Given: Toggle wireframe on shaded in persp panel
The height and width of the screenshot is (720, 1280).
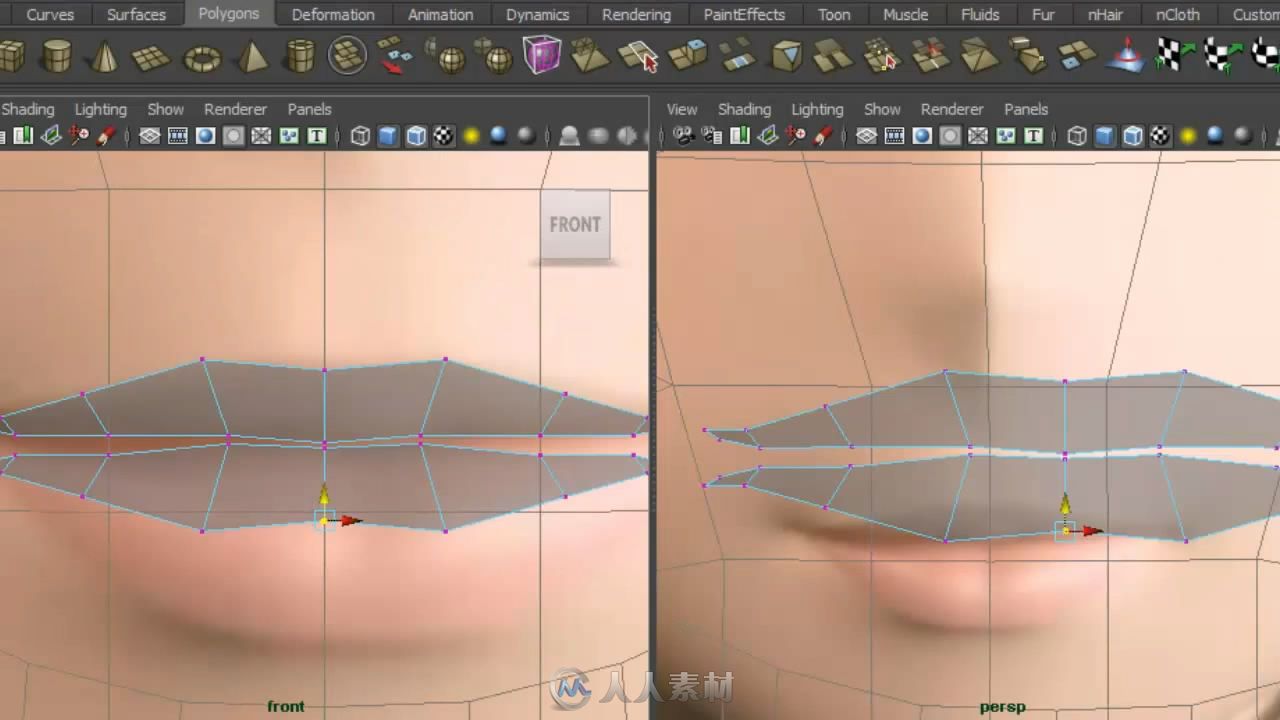Looking at the screenshot, I should [x=1132, y=136].
